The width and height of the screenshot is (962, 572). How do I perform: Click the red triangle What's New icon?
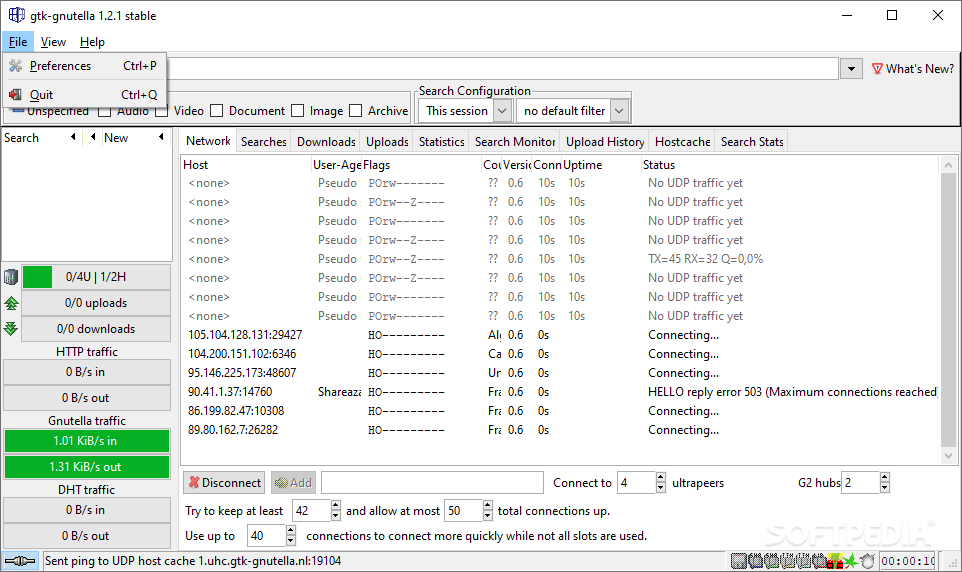[x=877, y=69]
